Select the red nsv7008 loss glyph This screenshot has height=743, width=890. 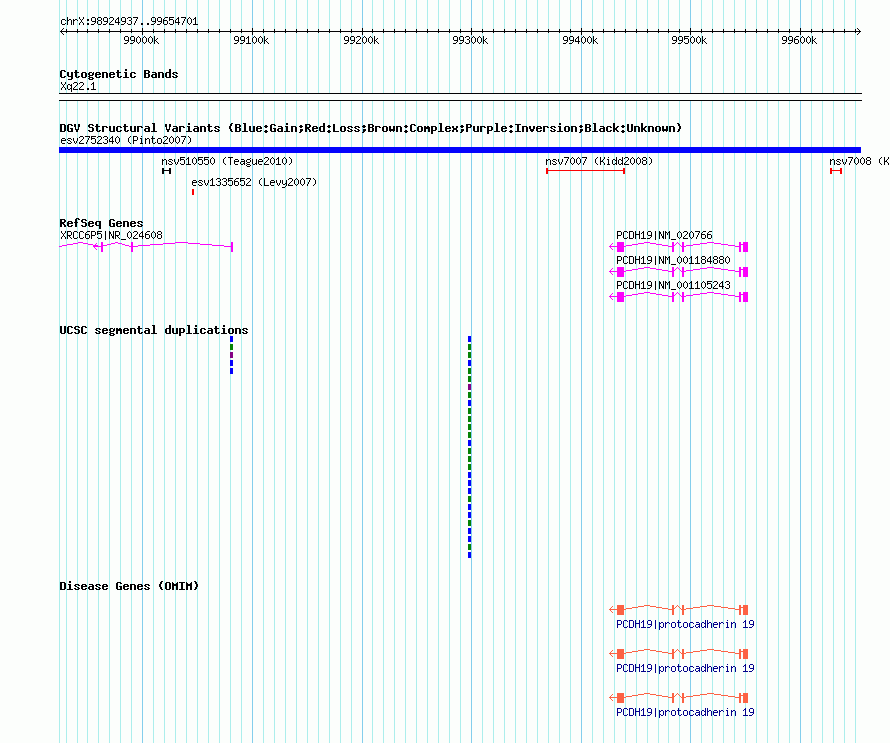tap(836, 171)
